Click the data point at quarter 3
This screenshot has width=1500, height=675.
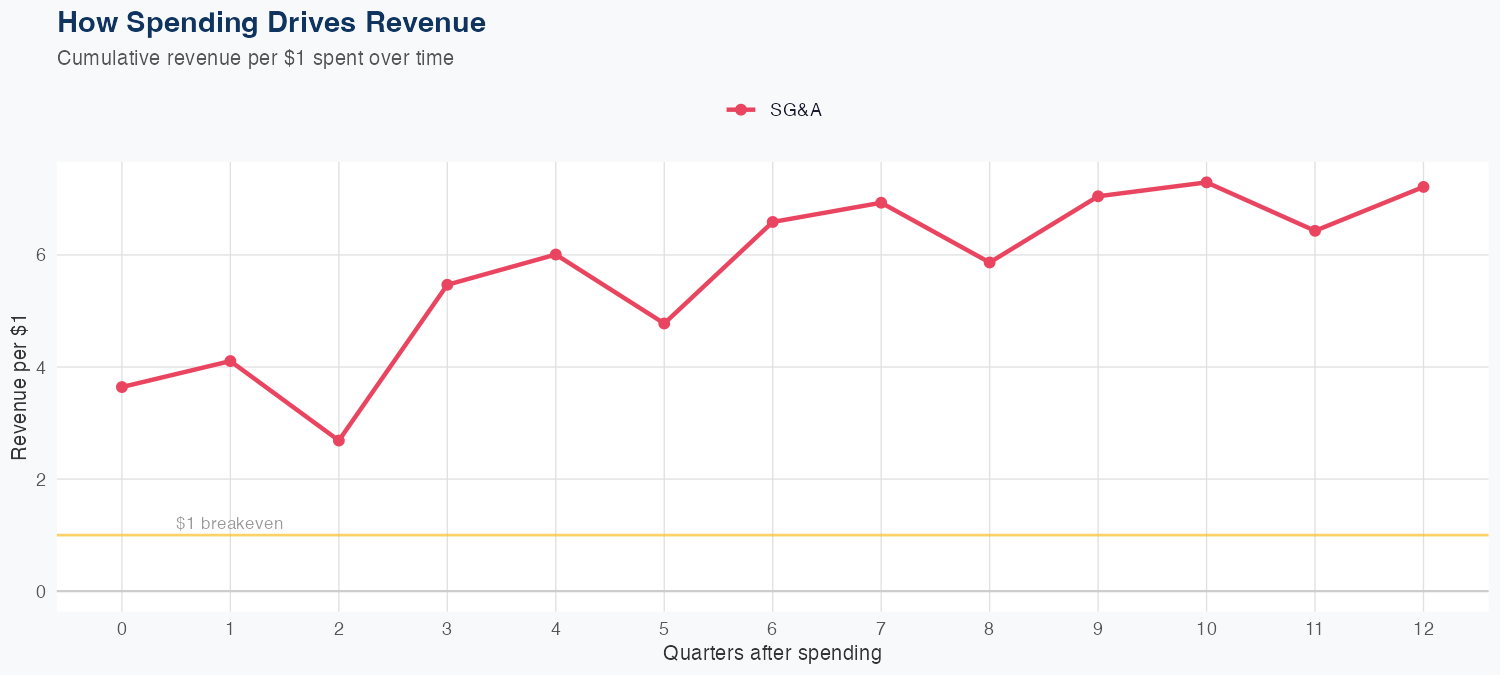coord(447,285)
